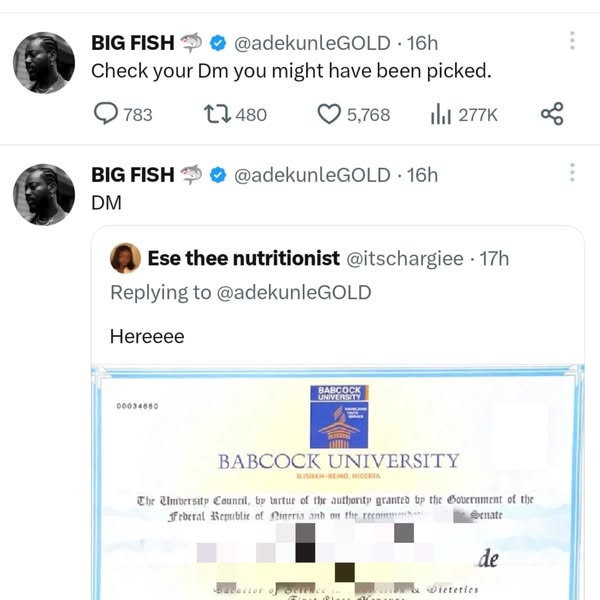Click verified badge on first tweet

tap(218, 43)
